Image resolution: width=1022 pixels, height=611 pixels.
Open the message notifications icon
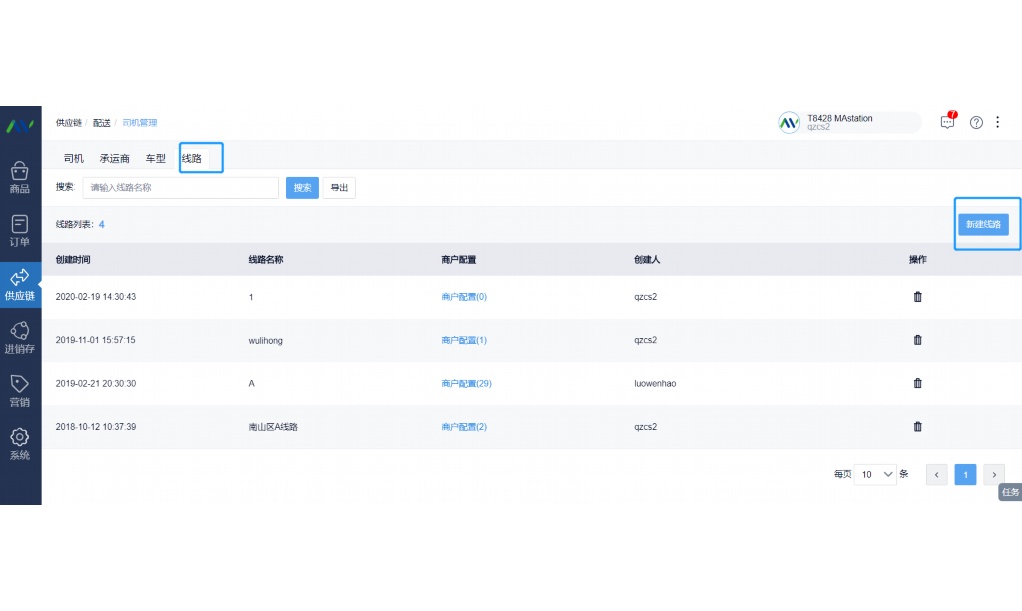pyautogui.click(x=947, y=122)
